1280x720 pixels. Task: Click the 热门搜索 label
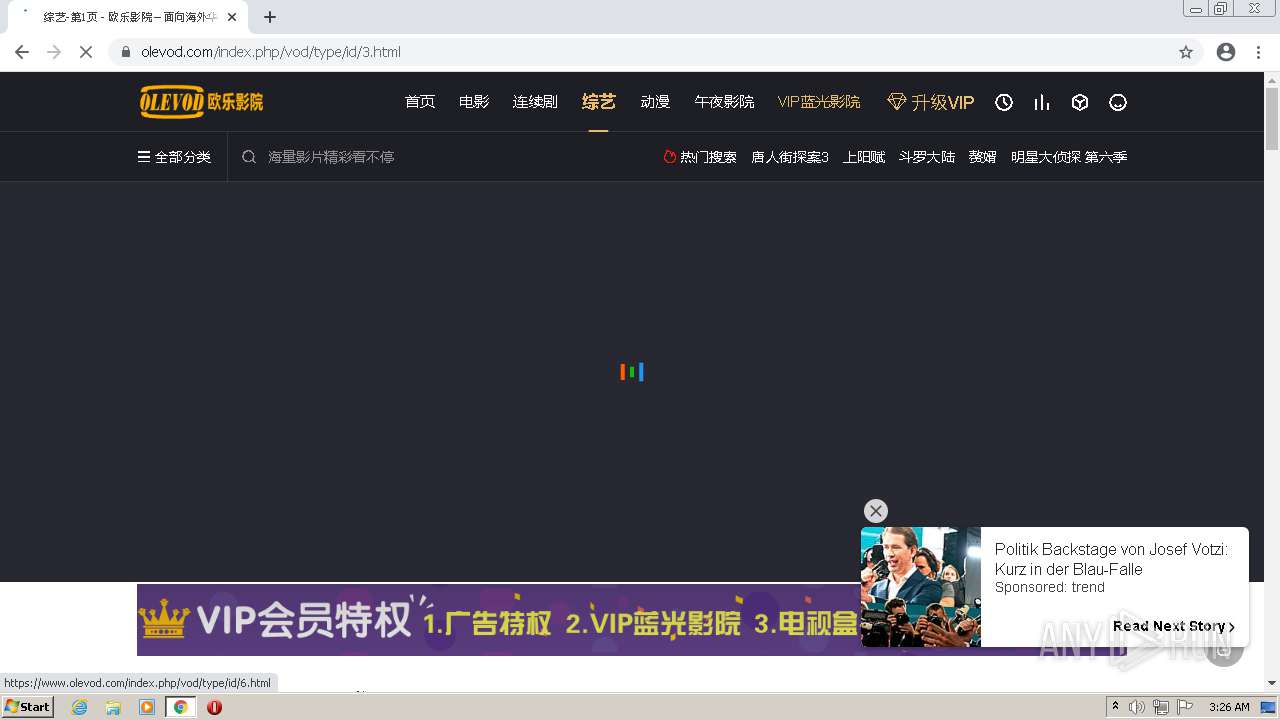[708, 157]
